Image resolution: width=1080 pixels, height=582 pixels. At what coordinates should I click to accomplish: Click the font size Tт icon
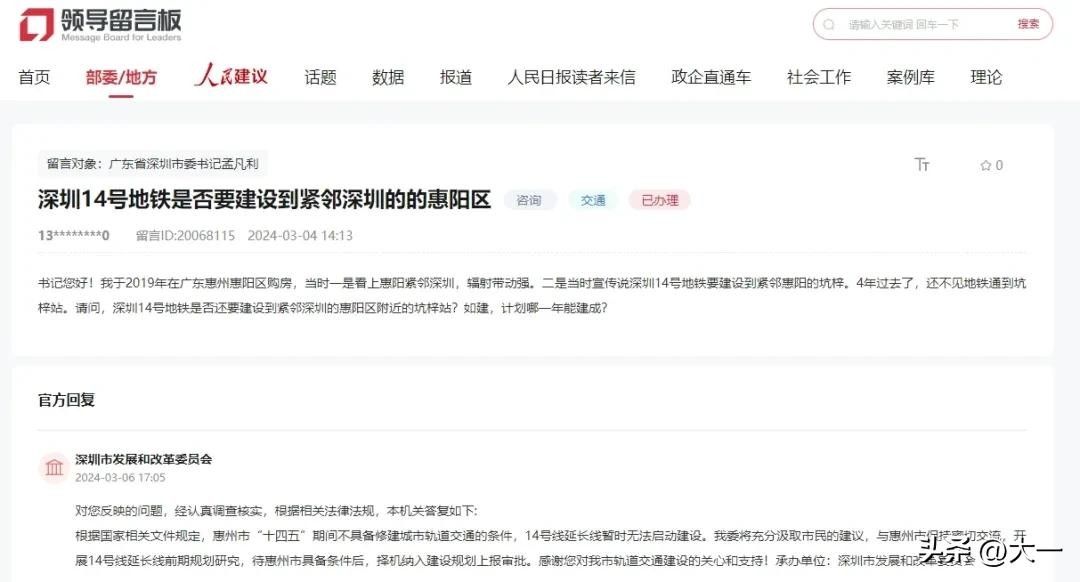922,165
